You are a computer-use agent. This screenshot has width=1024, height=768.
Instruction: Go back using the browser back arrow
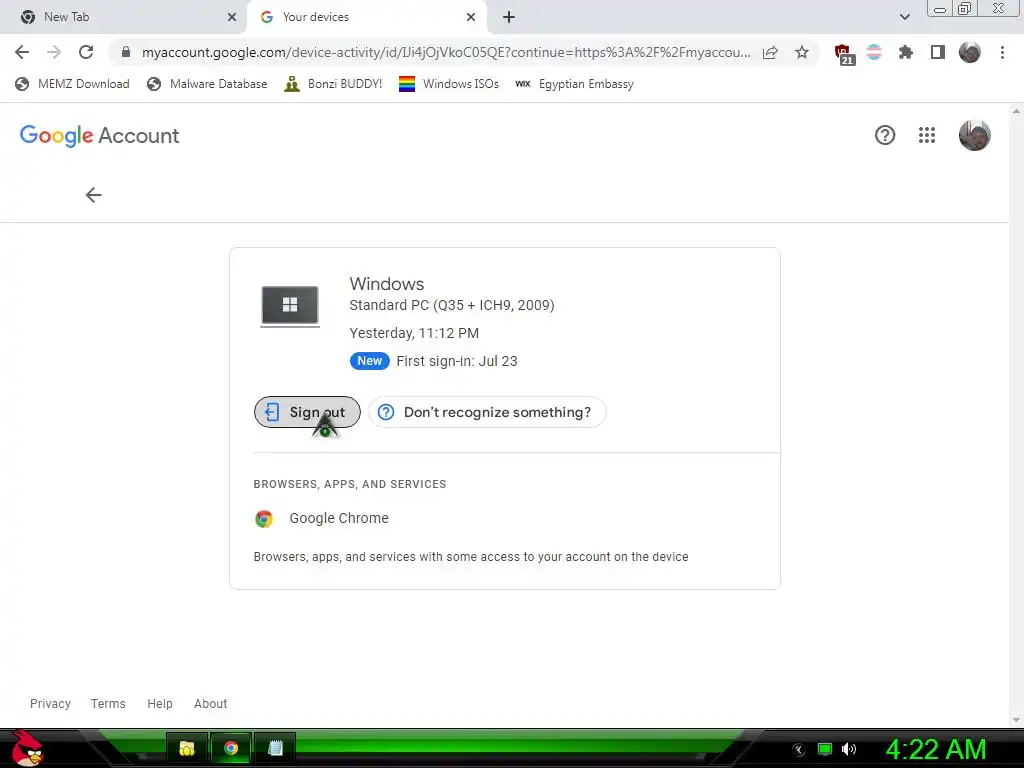click(x=22, y=52)
